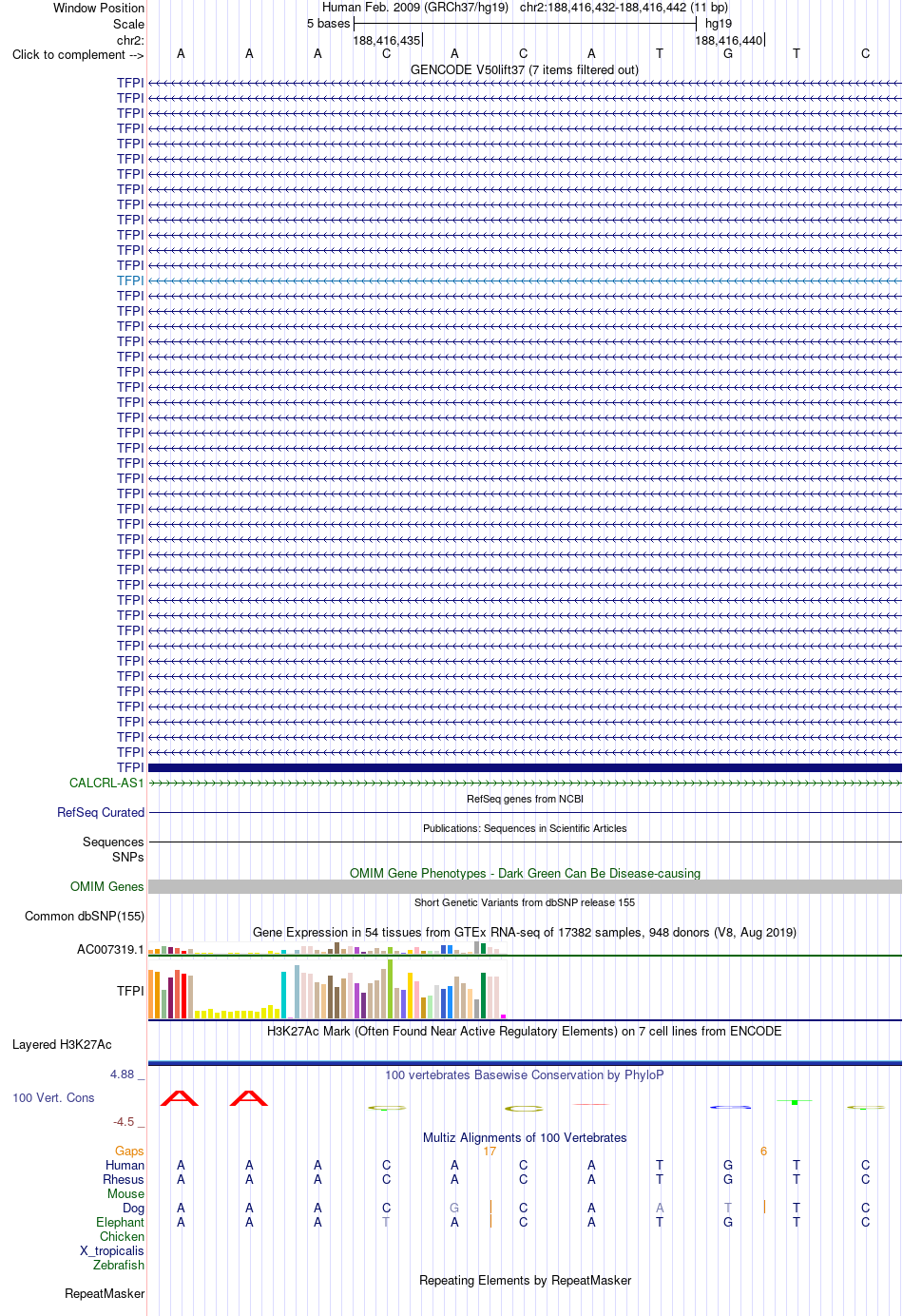Open the CALCRL-AS1 gene label
Image resolution: width=903 pixels, height=1316 pixels.
[106, 783]
